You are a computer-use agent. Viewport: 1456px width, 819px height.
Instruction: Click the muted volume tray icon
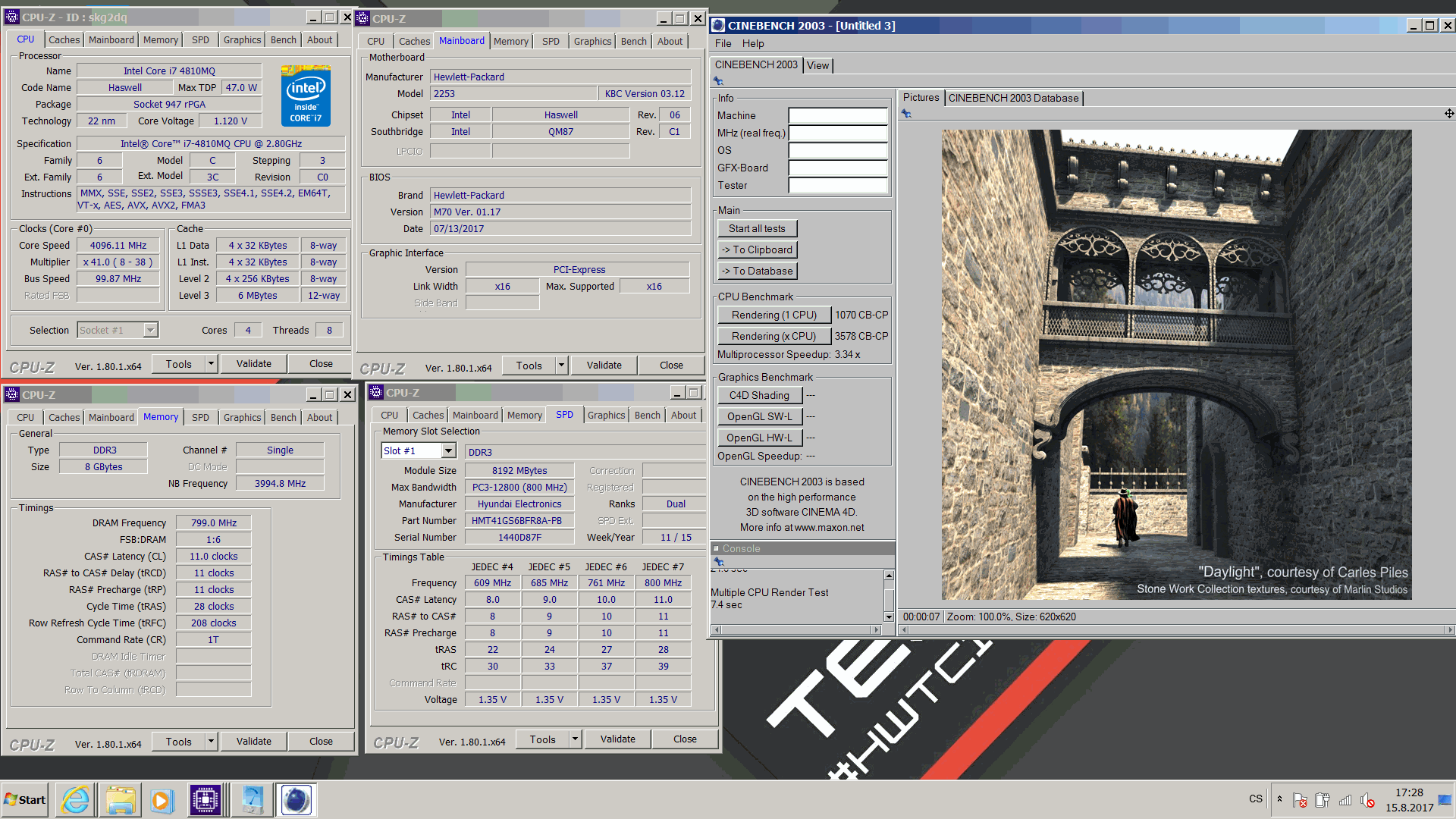tap(1368, 800)
